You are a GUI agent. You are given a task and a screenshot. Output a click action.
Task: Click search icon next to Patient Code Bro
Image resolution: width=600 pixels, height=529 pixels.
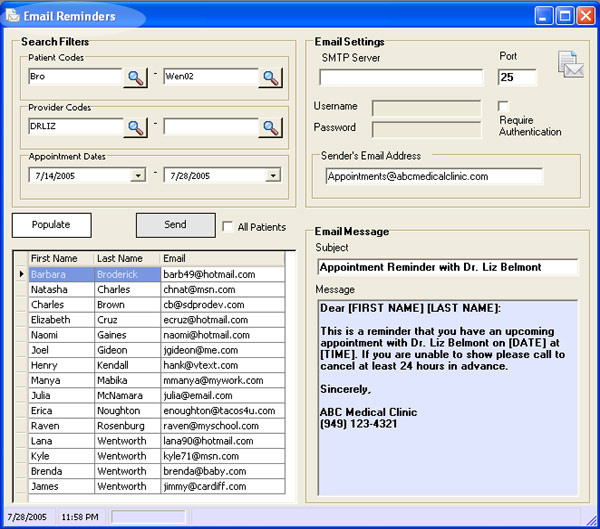point(135,76)
